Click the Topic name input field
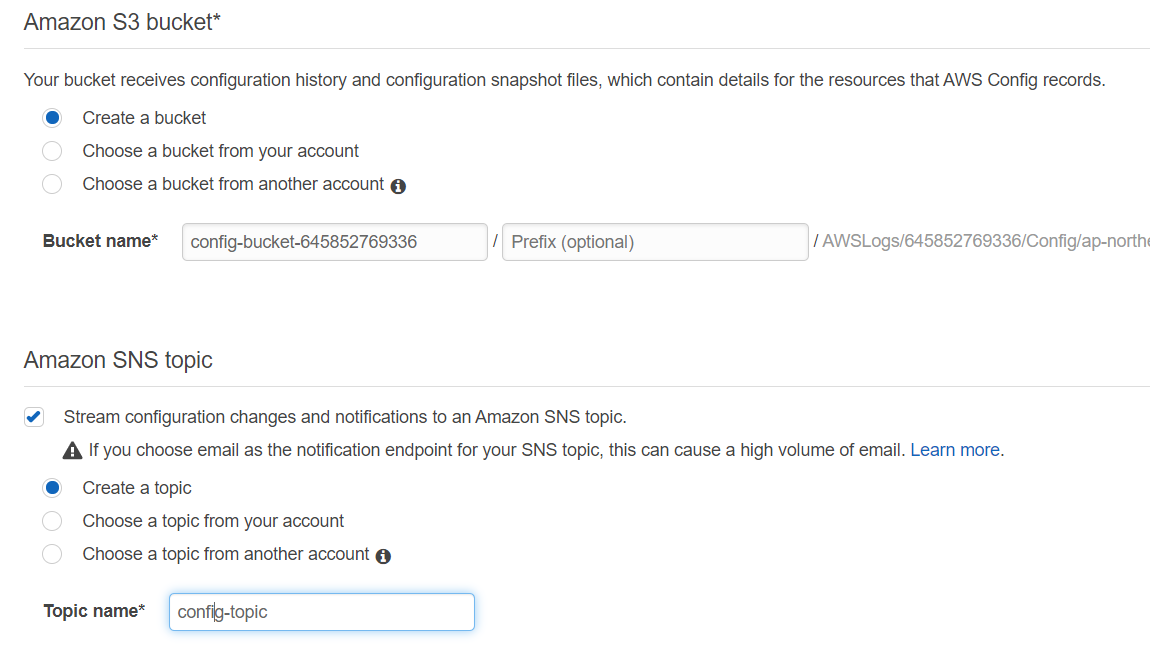 (x=322, y=612)
